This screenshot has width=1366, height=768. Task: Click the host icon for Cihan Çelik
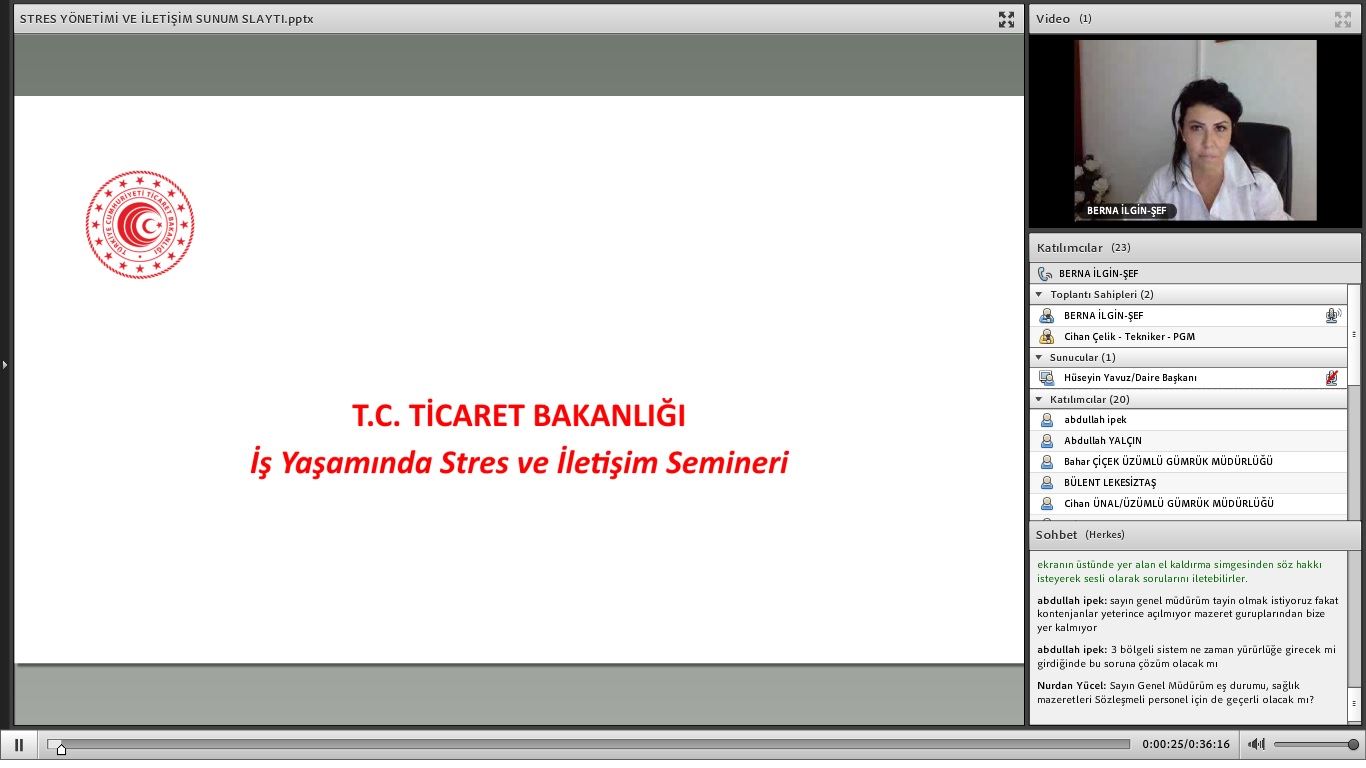1046,337
